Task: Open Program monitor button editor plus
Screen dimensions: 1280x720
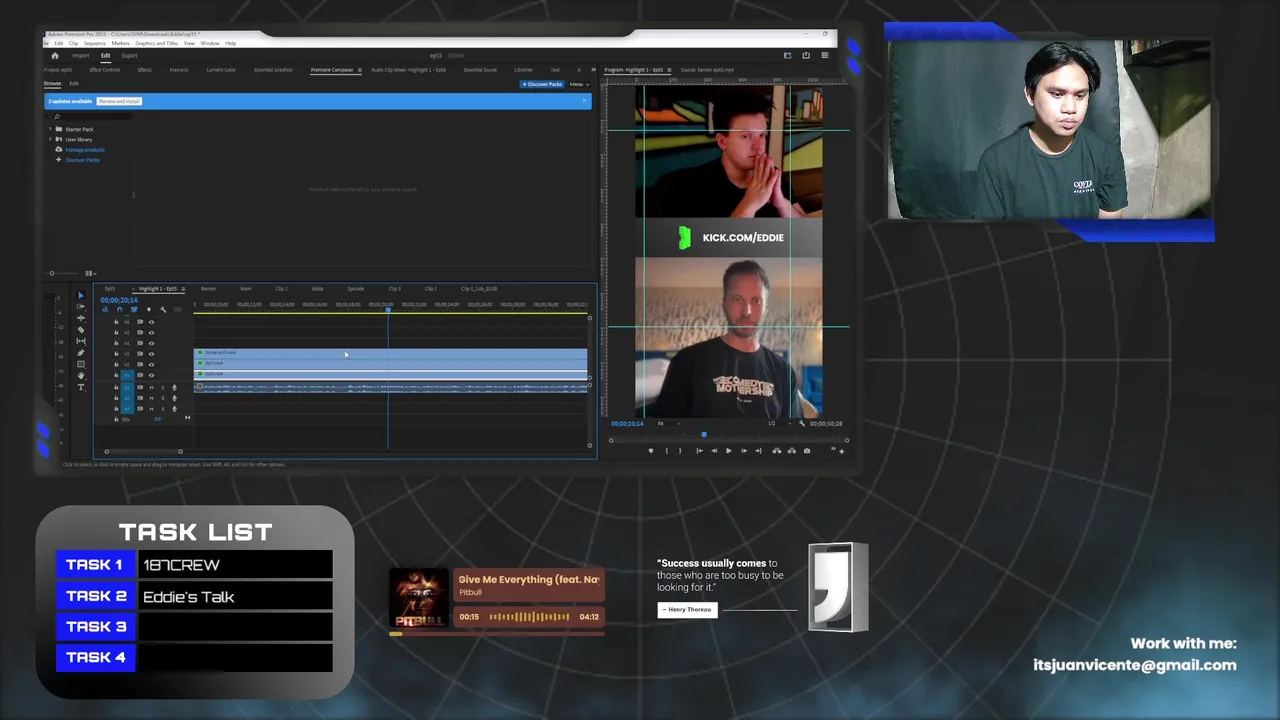Action: (x=841, y=452)
